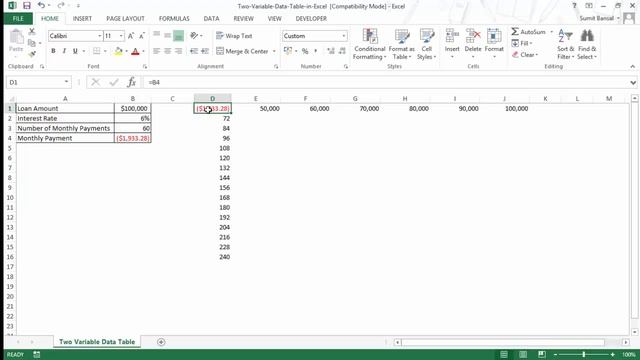This screenshot has width=640, height=360.
Task: Expand the formula bar
Action: pyautogui.click(x=633, y=82)
